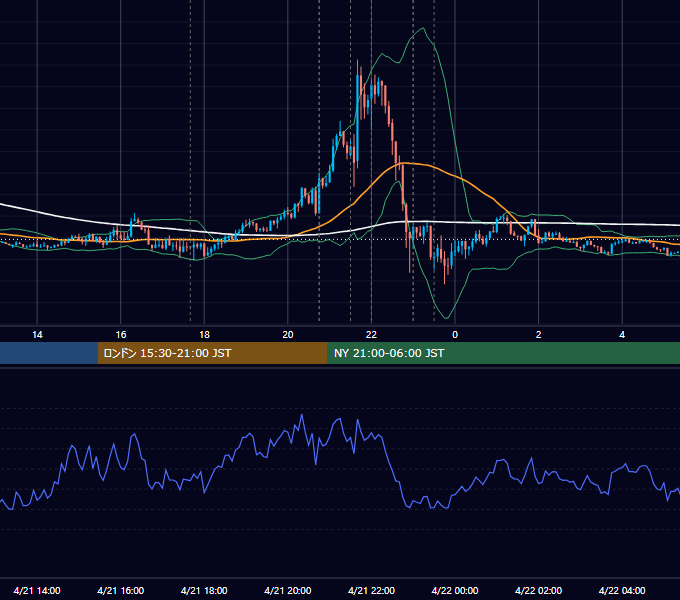Click hour label 14 on price chart axis

tap(37, 335)
